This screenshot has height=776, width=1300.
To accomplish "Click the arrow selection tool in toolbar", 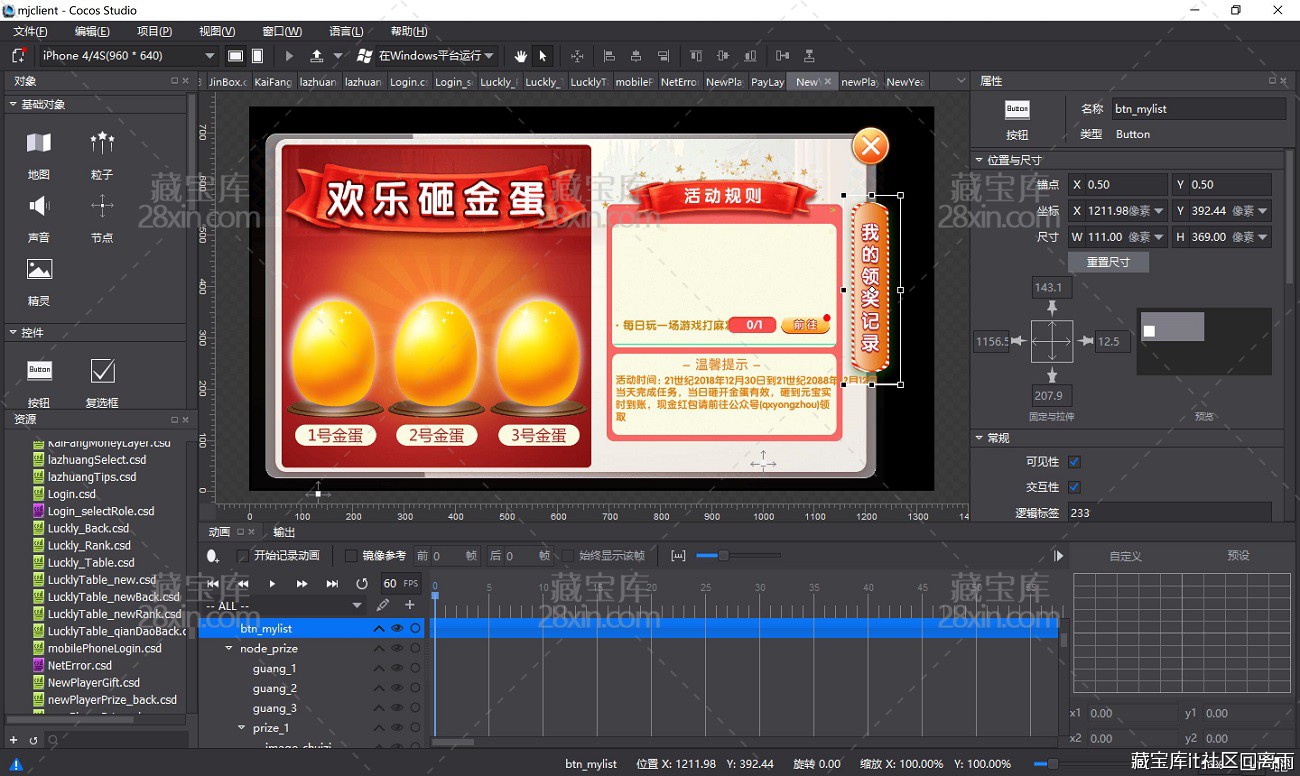I will click(x=543, y=56).
